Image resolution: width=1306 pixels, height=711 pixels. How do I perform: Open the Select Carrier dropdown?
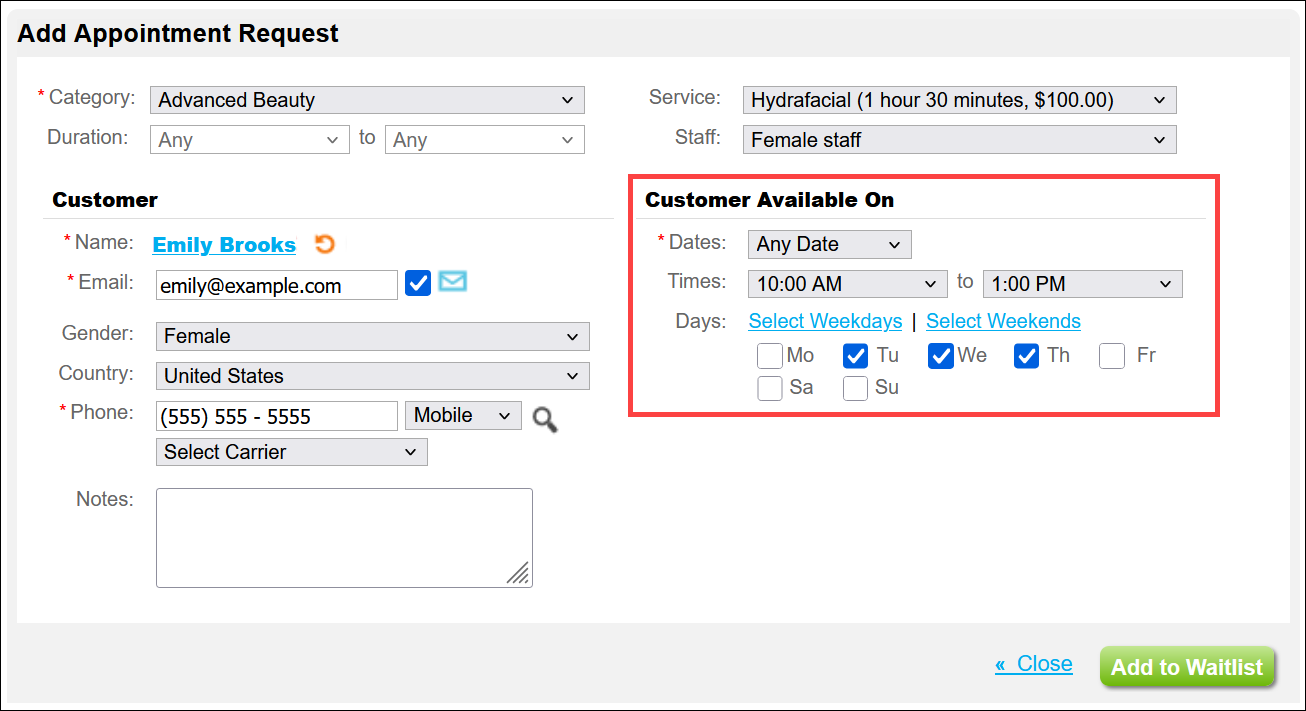292,452
